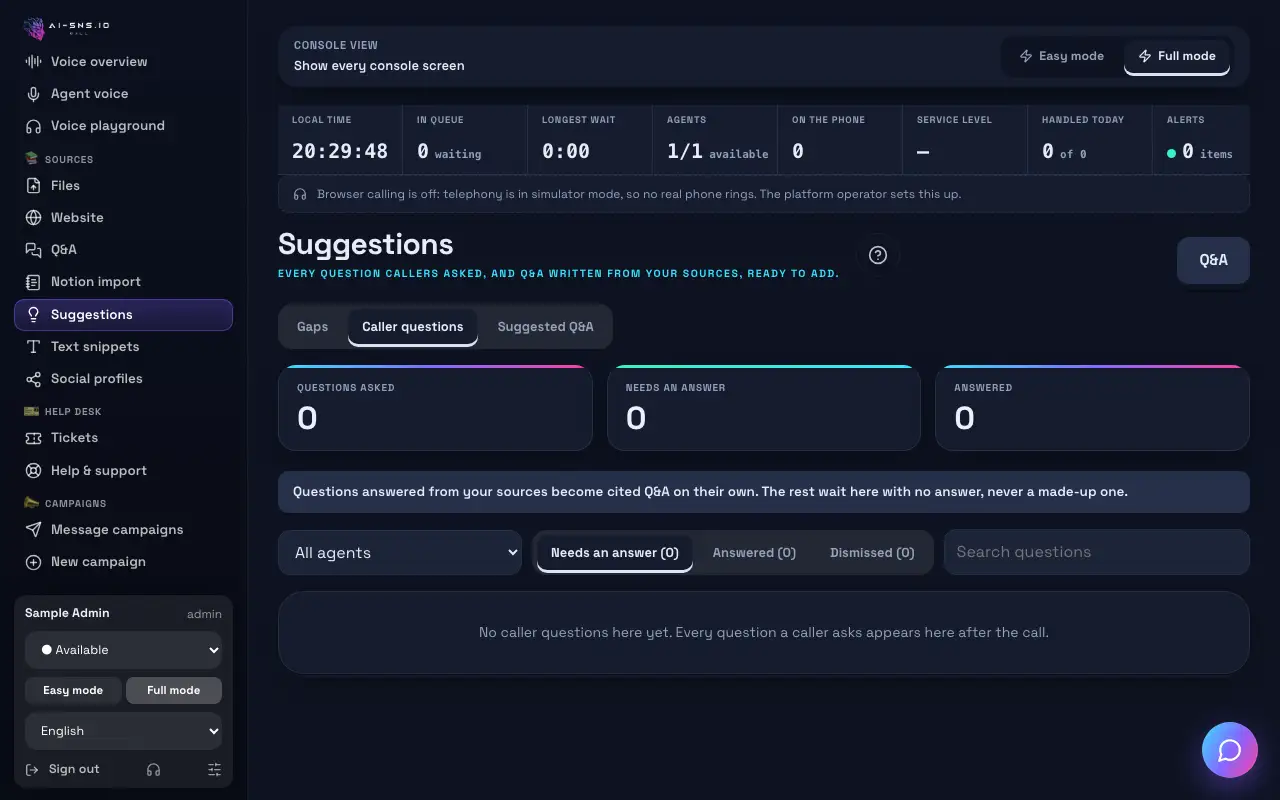
Task: Open the Tickets icon in Help Desk
Action: 33,438
